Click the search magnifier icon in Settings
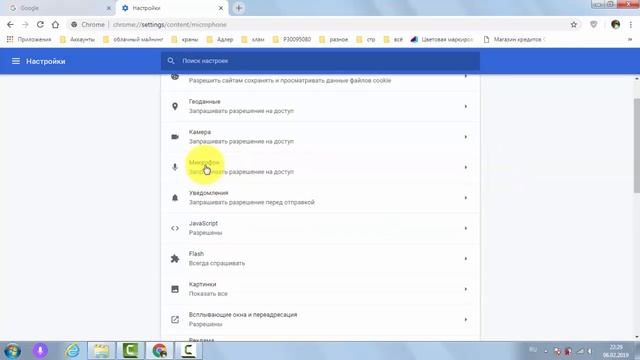Screen dimensions: 640x360 pyautogui.click(x=171, y=61)
